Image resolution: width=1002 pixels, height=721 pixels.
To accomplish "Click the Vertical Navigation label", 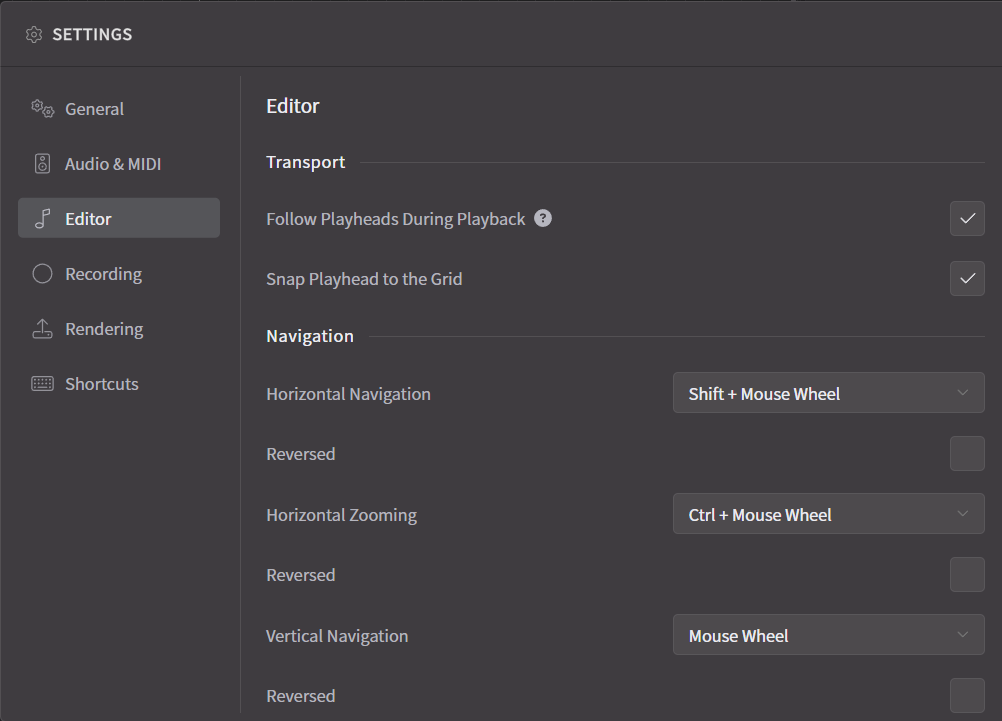I will [x=337, y=636].
